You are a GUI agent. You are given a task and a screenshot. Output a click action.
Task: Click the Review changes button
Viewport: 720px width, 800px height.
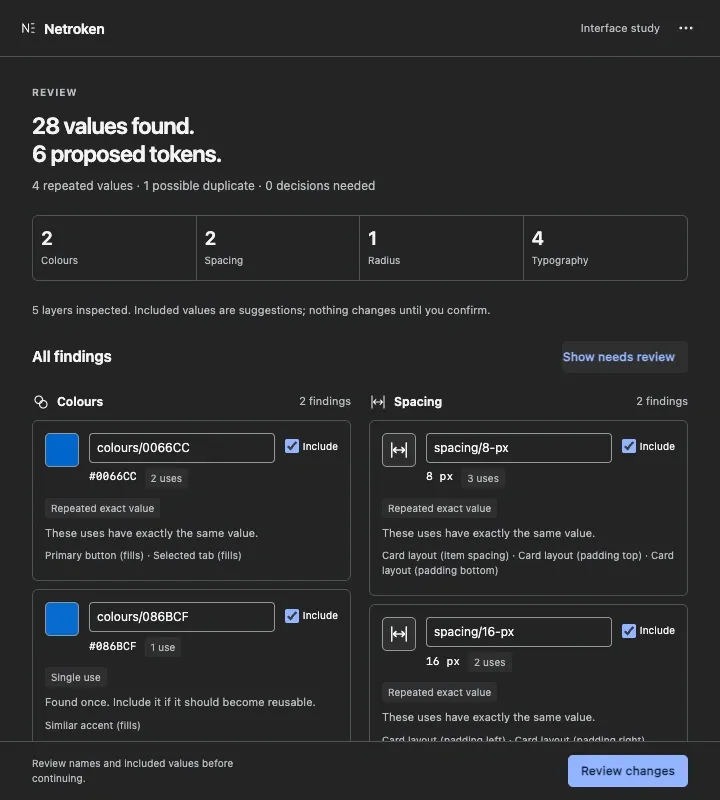point(628,771)
